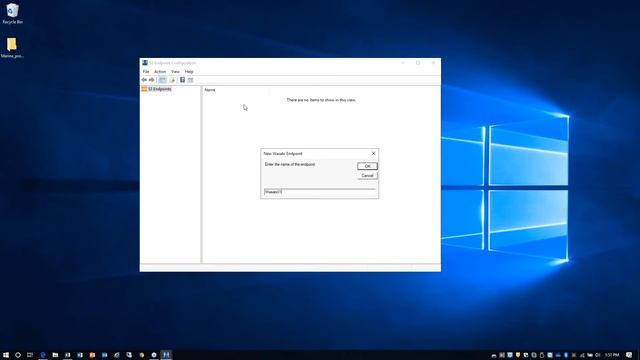Open Task View from the taskbar
This screenshot has width=640, height=360.
30,355
